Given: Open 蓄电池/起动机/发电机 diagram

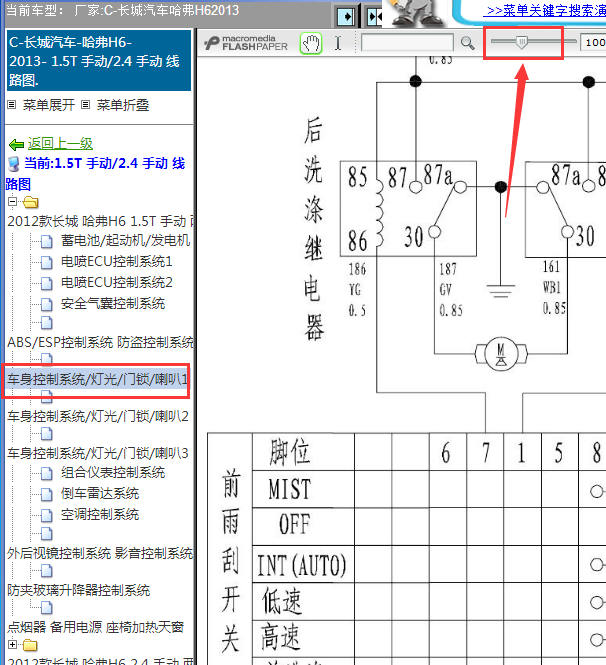Looking at the screenshot, I should pos(125,240).
